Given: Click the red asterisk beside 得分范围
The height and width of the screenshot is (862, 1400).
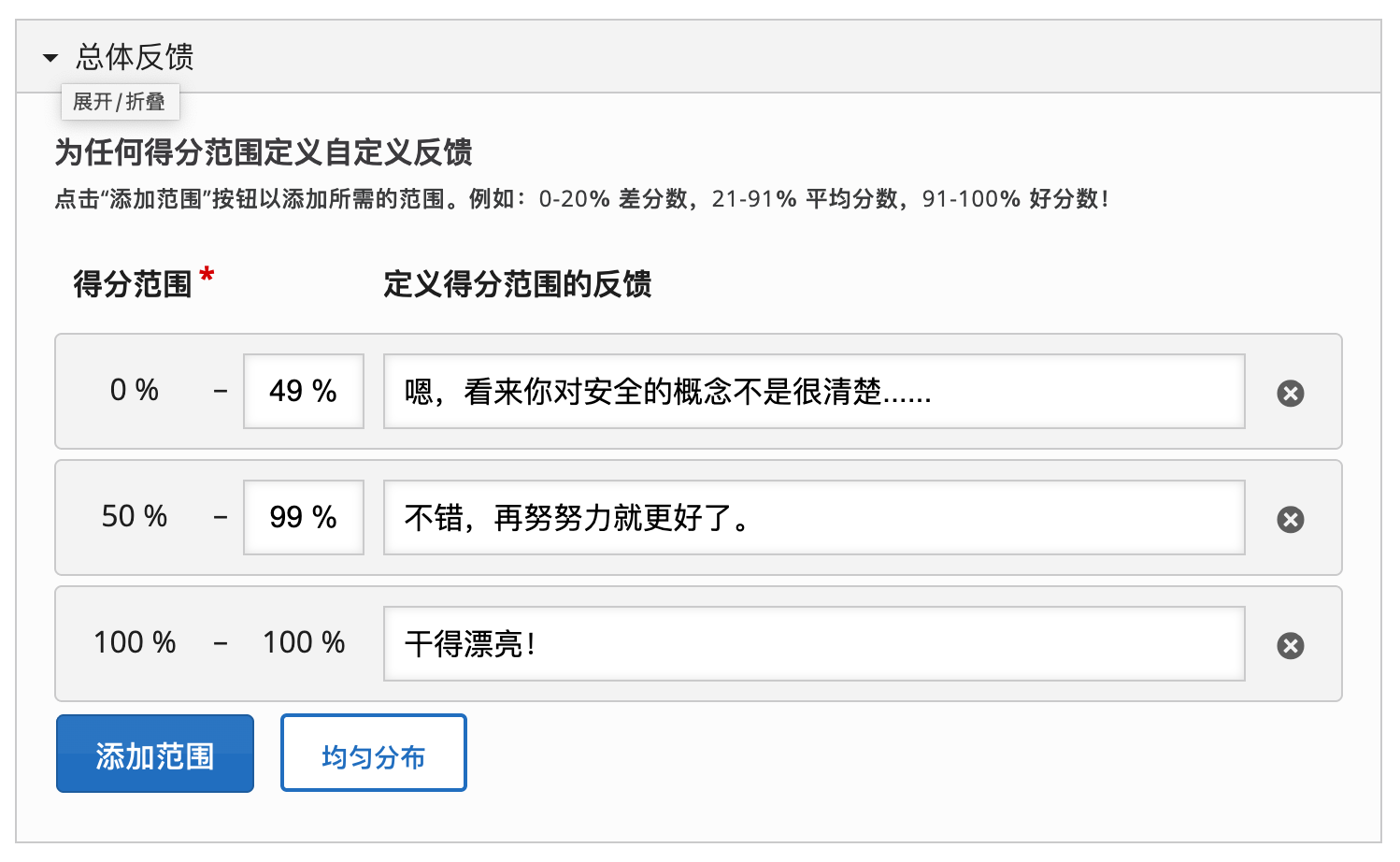Looking at the screenshot, I should pos(207,274).
